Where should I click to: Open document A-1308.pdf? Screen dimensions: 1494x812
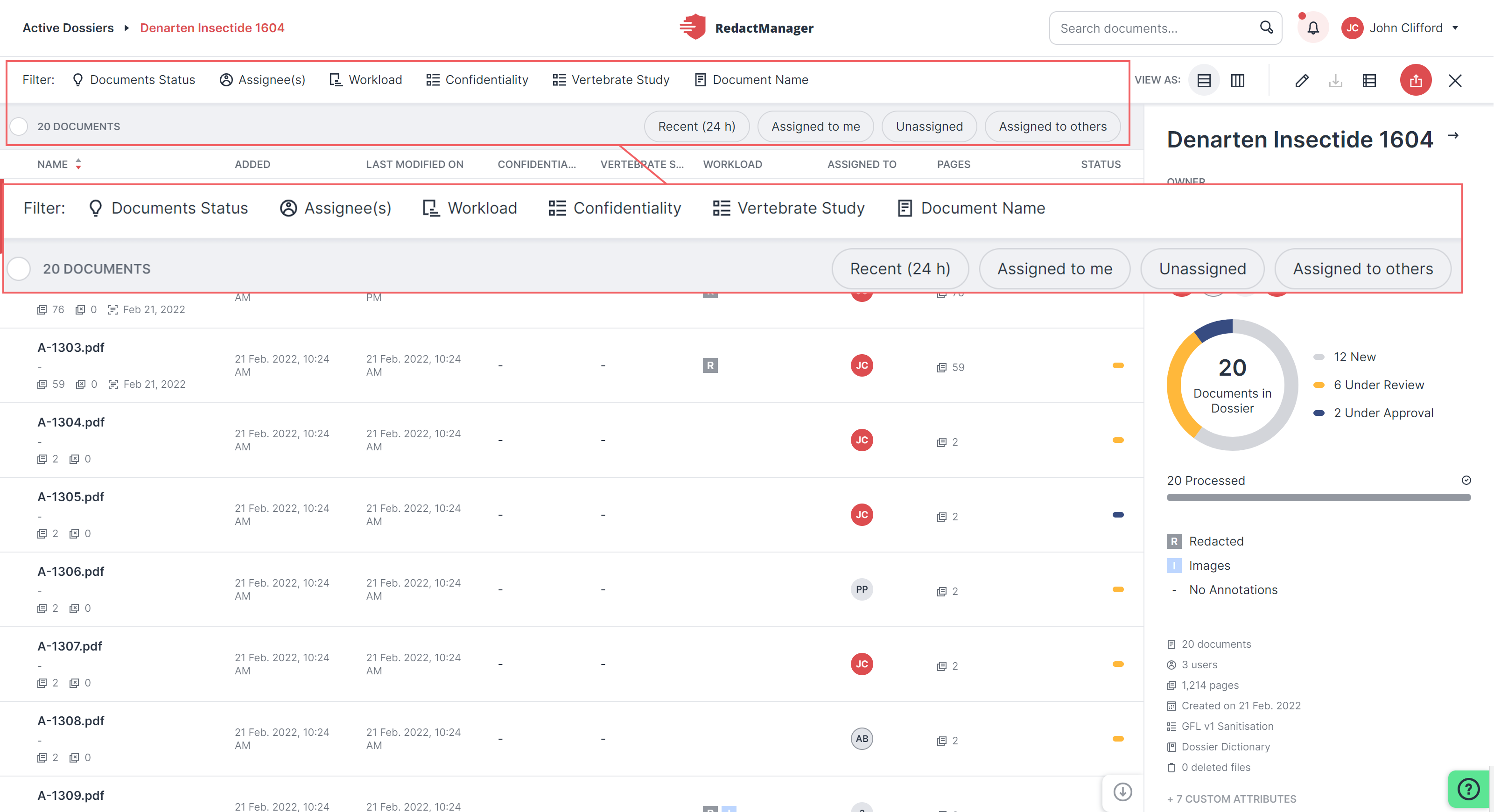tap(71, 721)
